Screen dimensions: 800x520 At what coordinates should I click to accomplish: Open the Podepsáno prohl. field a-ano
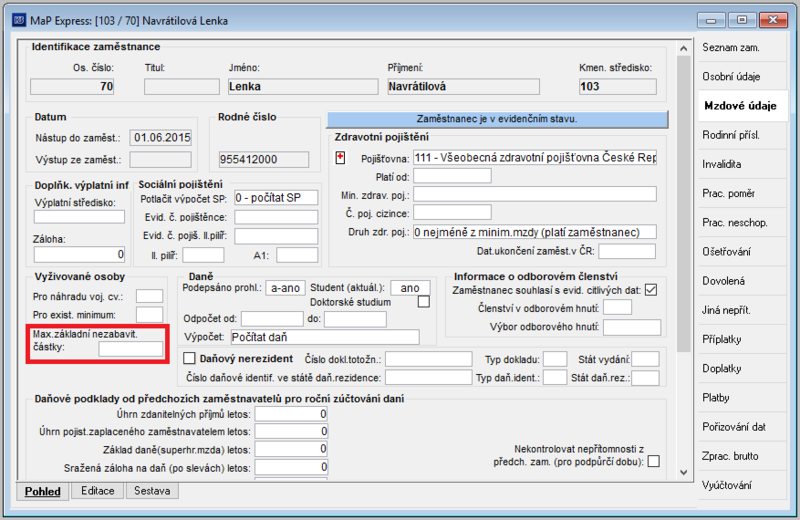point(285,288)
